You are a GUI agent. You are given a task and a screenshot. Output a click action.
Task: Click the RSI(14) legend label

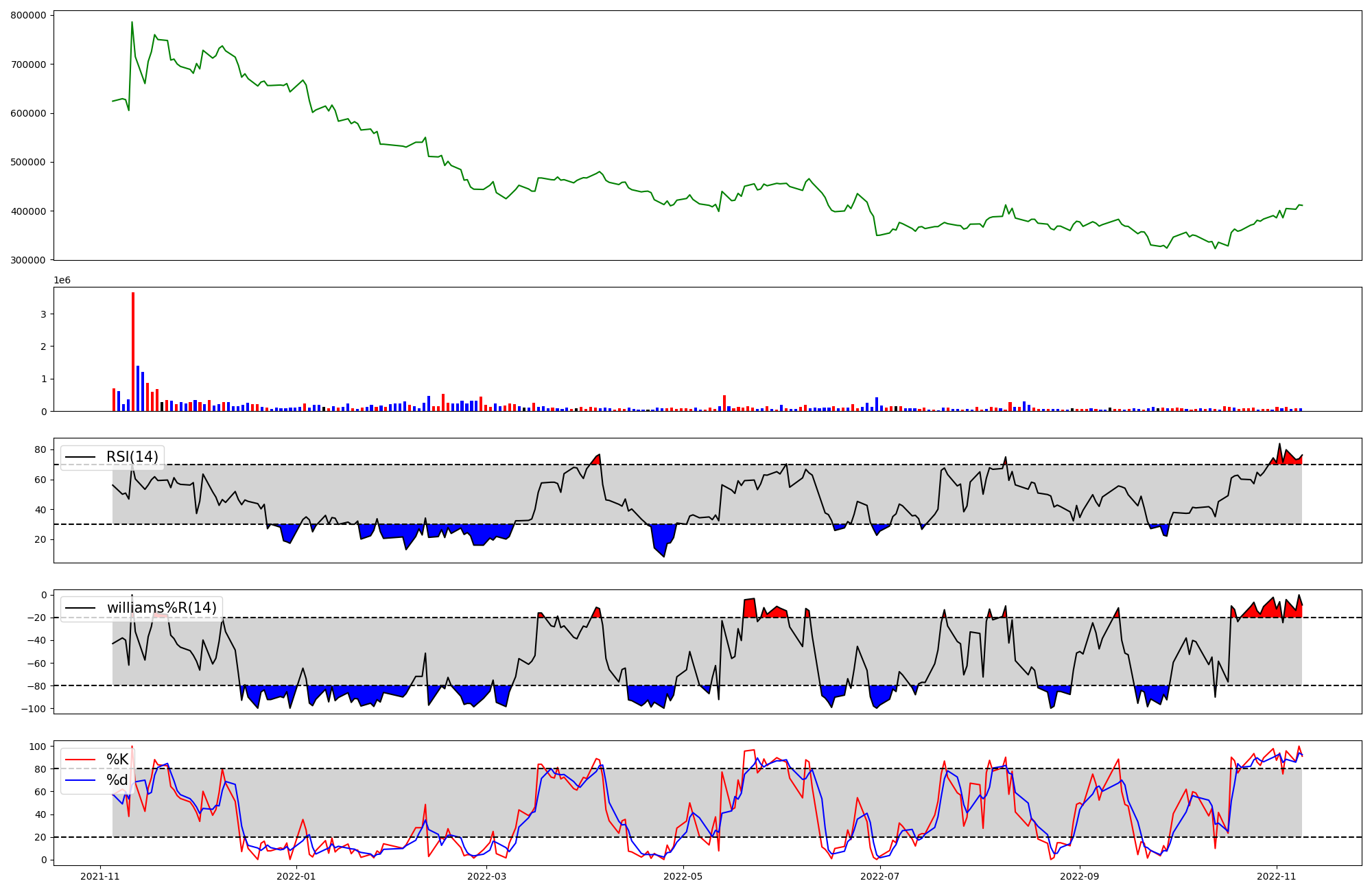coord(132,457)
